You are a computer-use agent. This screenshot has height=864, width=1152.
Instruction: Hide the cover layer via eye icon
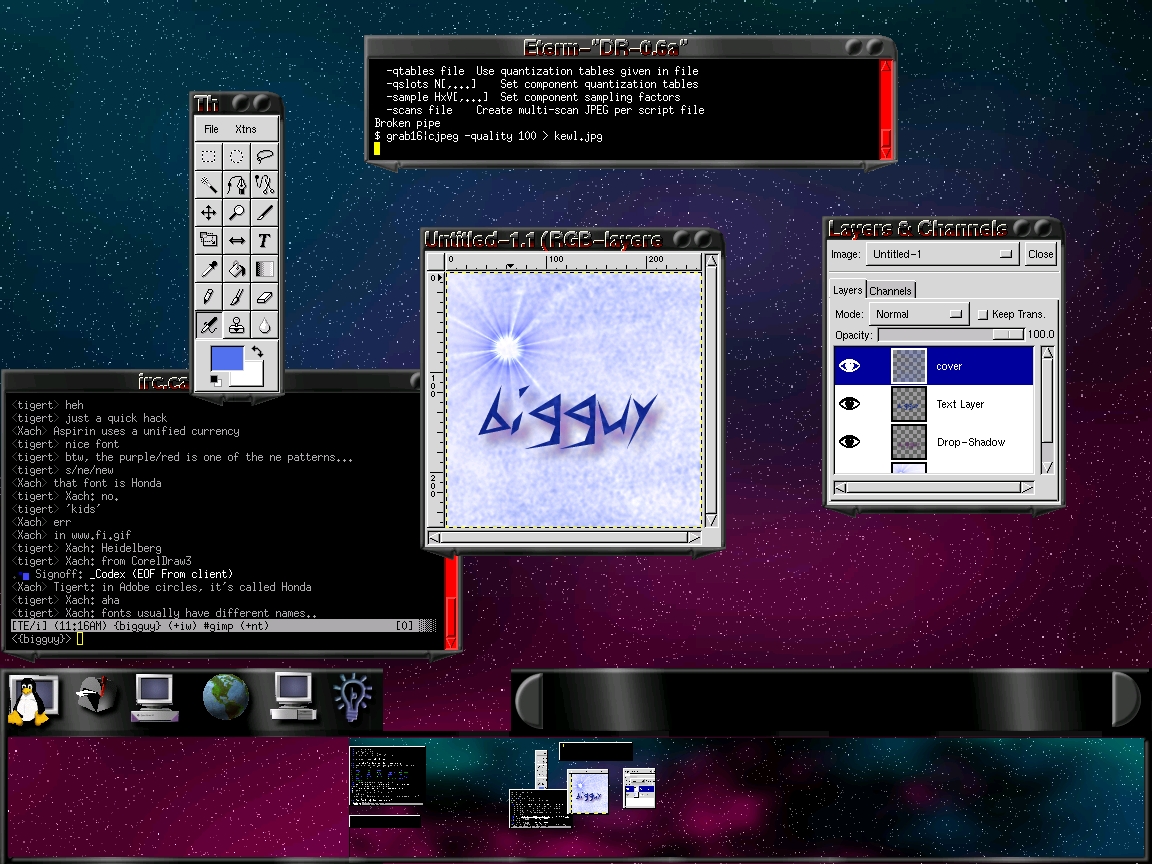849,366
